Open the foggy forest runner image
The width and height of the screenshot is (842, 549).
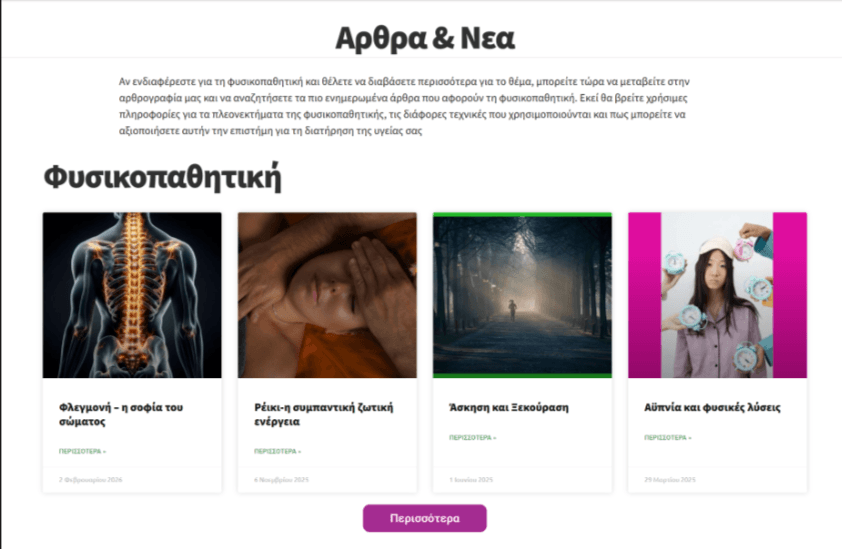pos(522,295)
